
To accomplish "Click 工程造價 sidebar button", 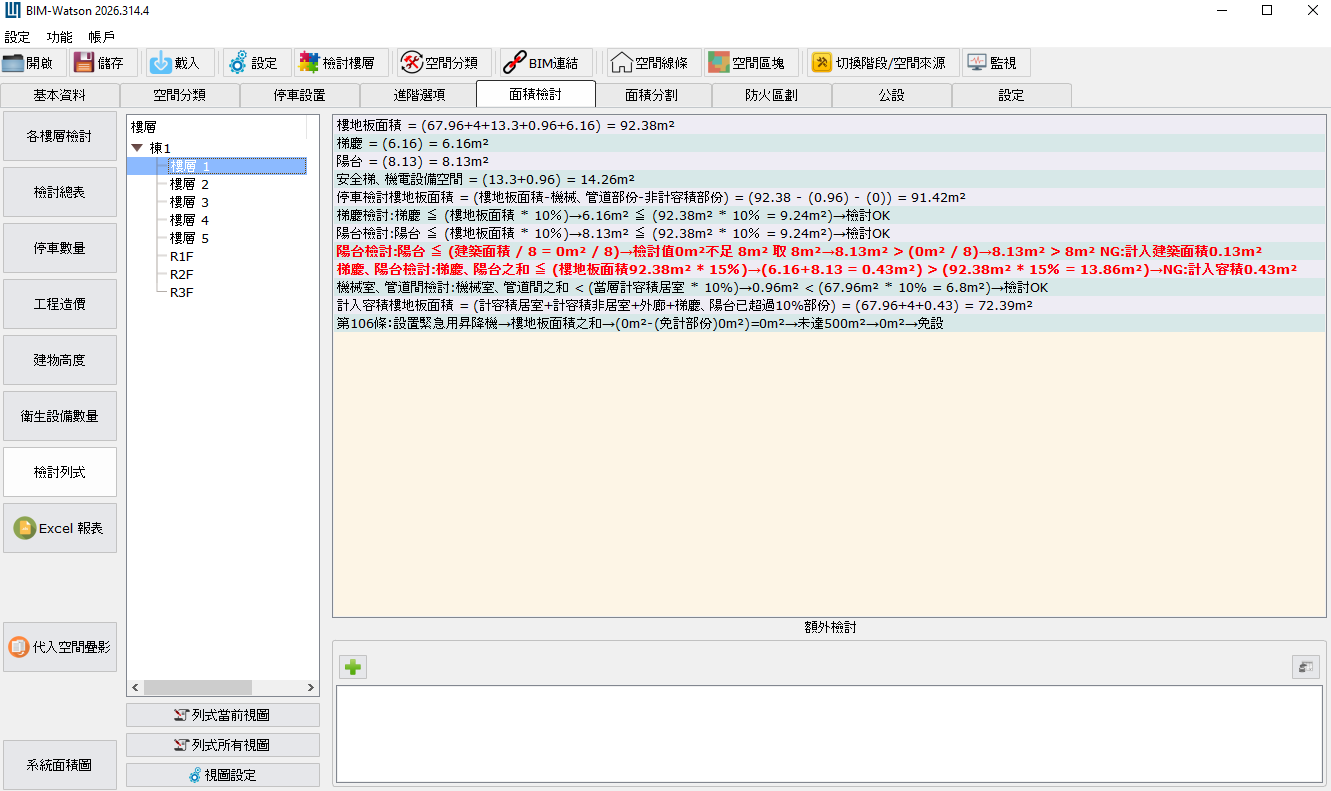I will [x=60, y=304].
